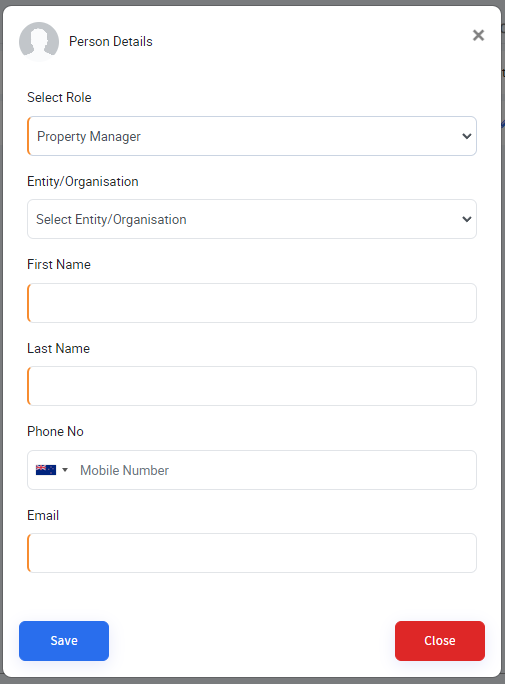
Task: Expand the Entity/Organisation chevron arrow
Action: pyautogui.click(x=467, y=219)
